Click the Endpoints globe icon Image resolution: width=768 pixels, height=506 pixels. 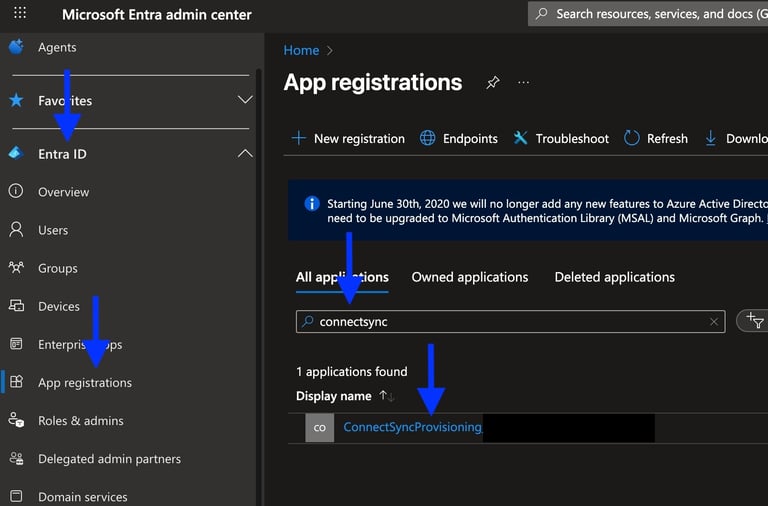pyautogui.click(x=428, y=138)
